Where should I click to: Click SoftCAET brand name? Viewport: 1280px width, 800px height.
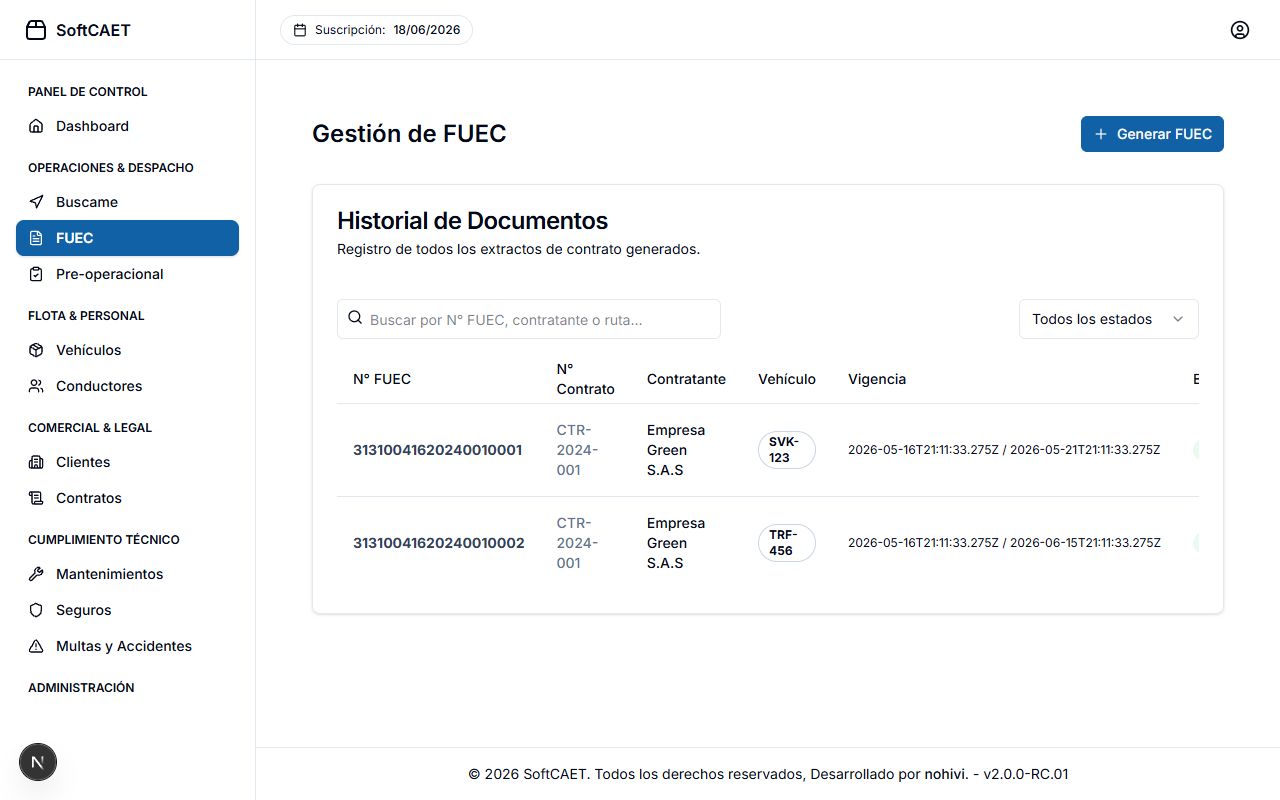[93, 30]
